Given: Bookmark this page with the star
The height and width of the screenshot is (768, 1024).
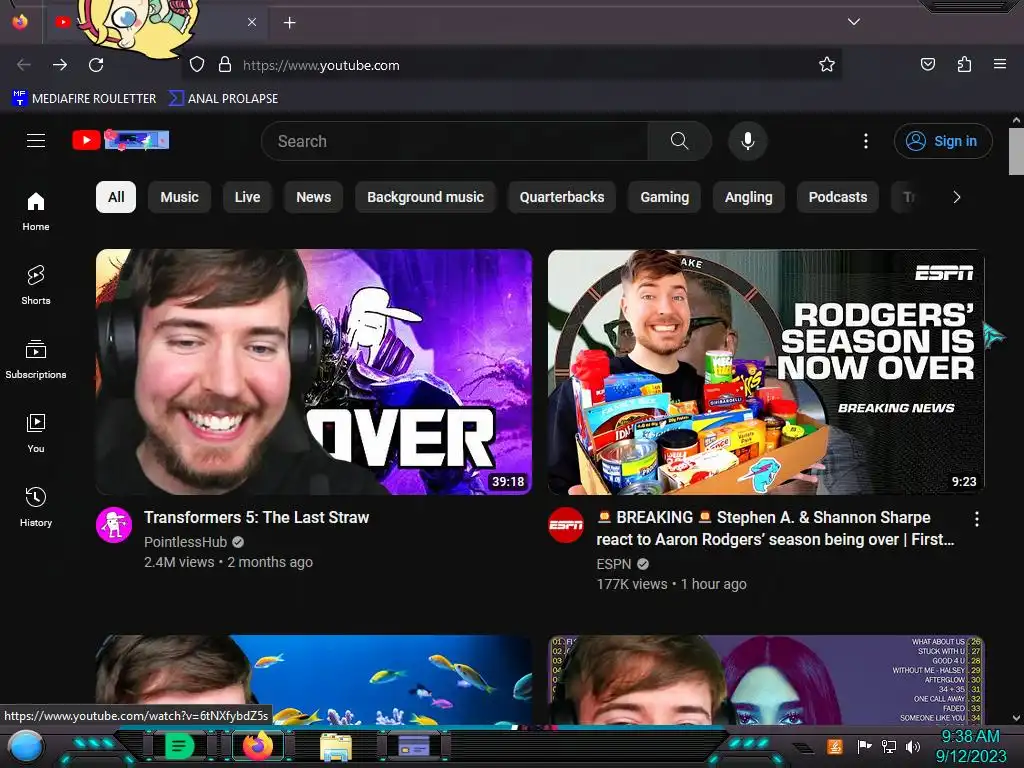Looking at the screenshot, I should 827,65.
